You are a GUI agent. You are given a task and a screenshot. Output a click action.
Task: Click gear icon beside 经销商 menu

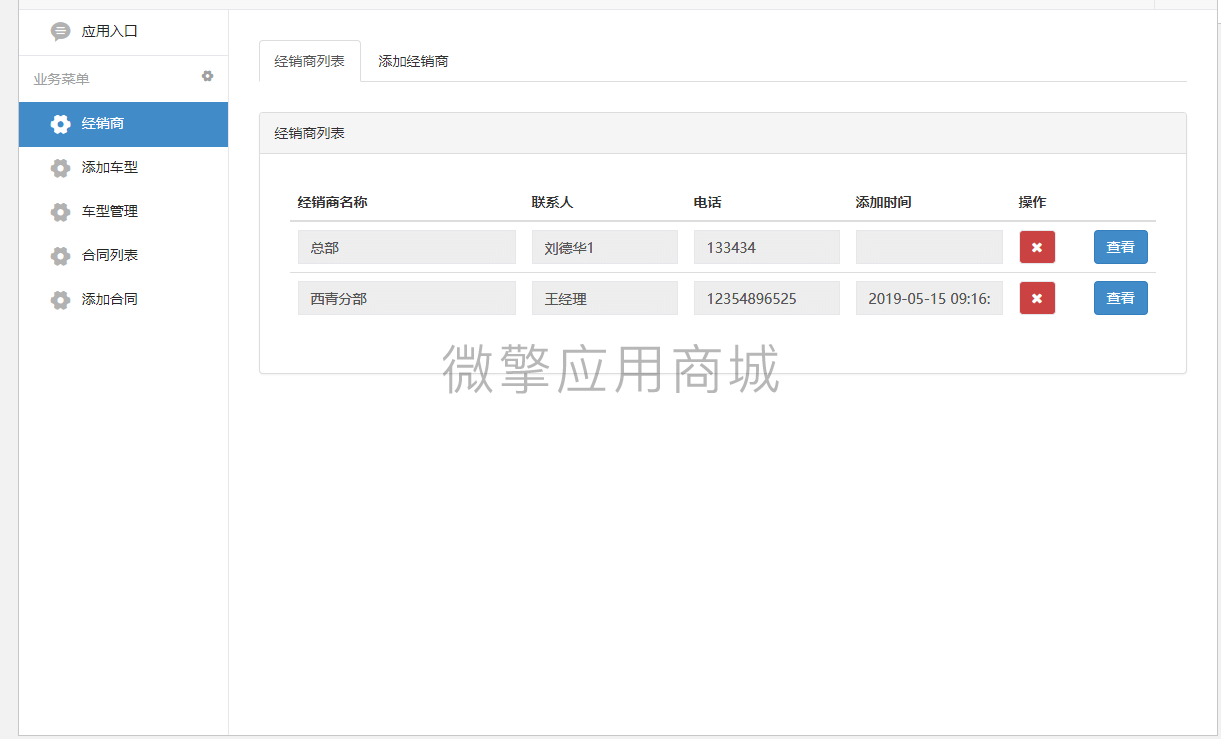(x=61, y=124)
